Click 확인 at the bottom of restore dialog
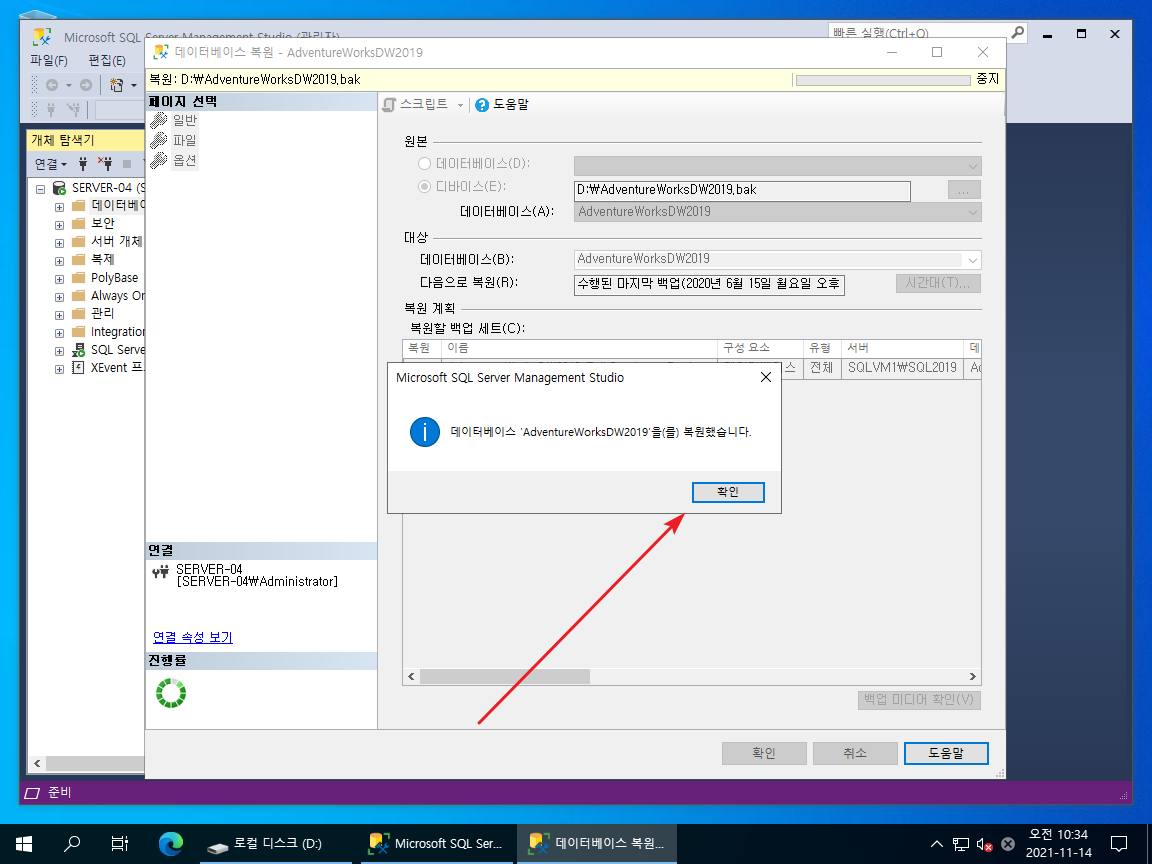Image resolution: width=1152 pixels, height=864 pixels. coord(764,753)
